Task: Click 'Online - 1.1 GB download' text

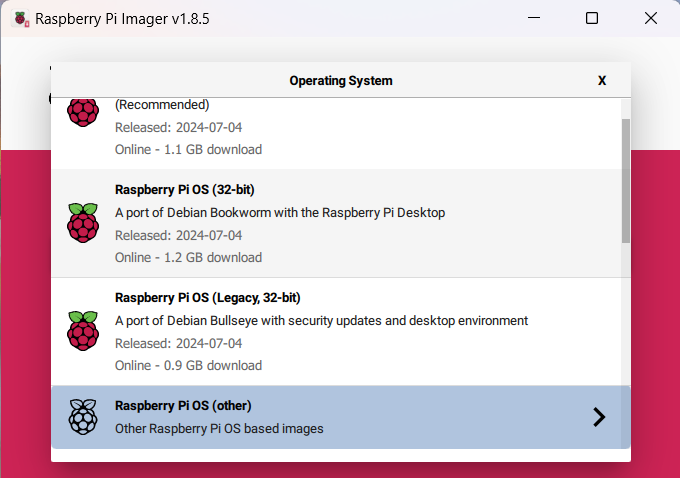Action: (188, 150)
